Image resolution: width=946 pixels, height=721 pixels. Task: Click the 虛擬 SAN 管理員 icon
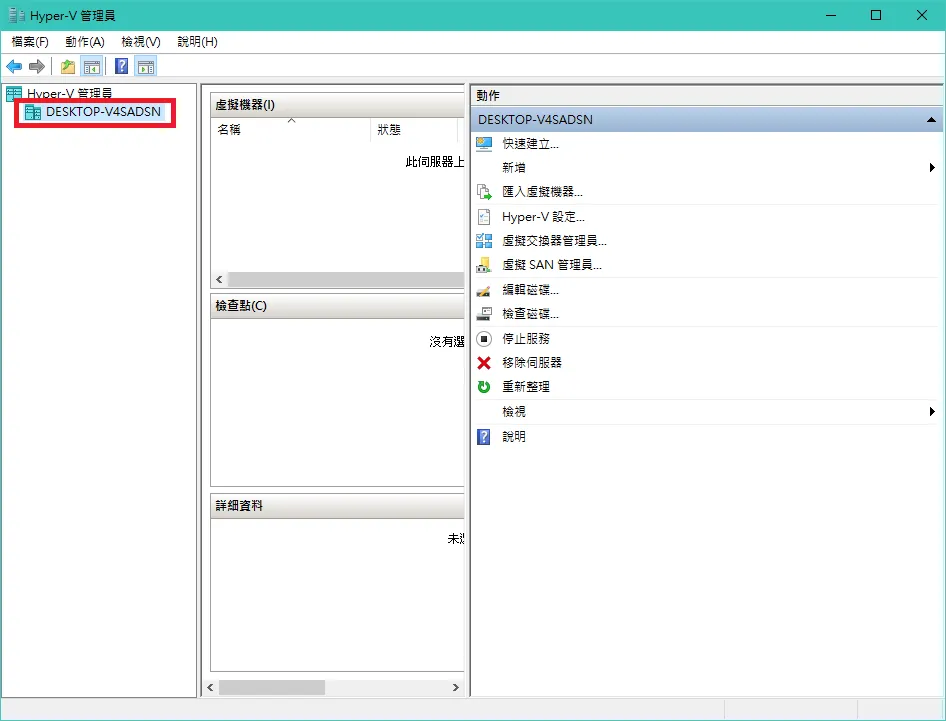[x=484, y=265]
